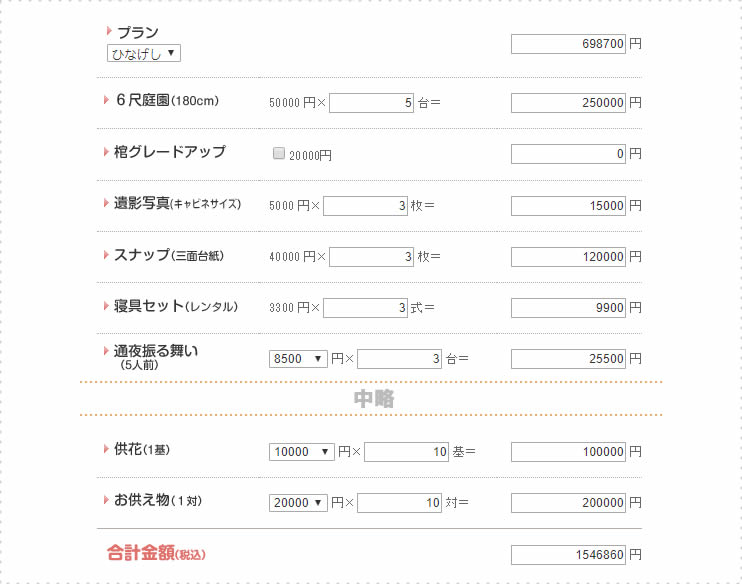Click the red arrow beside 棺グレードアップ
The height and width of the screenshot is (584, 742).
point(106,151)
